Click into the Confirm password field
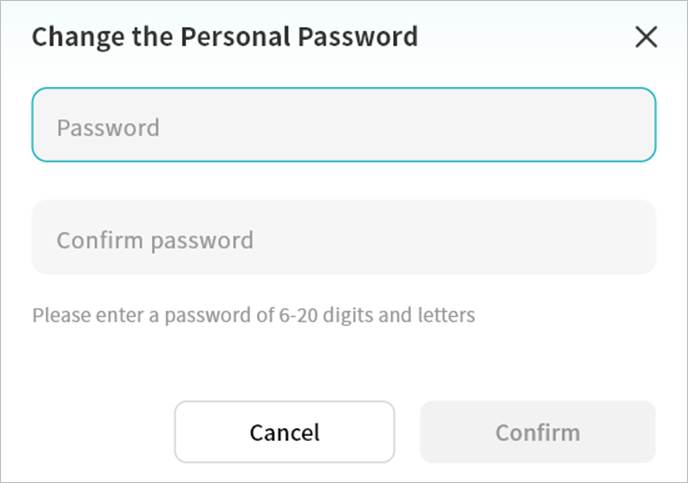 coord(343,238)
